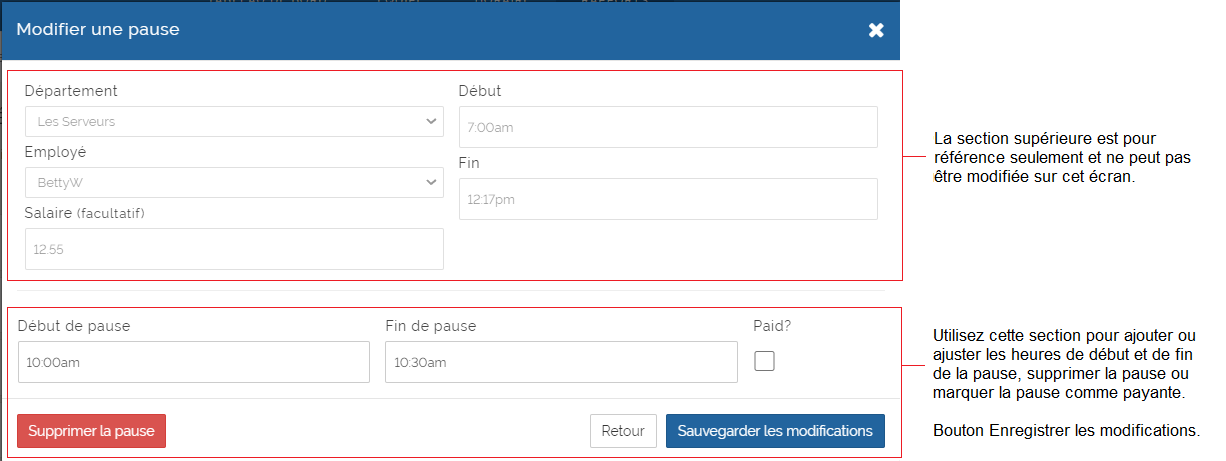Click the Modifier une pause title text
The width and height of the screenshot is (1226, 461).
tap(98, 30)
